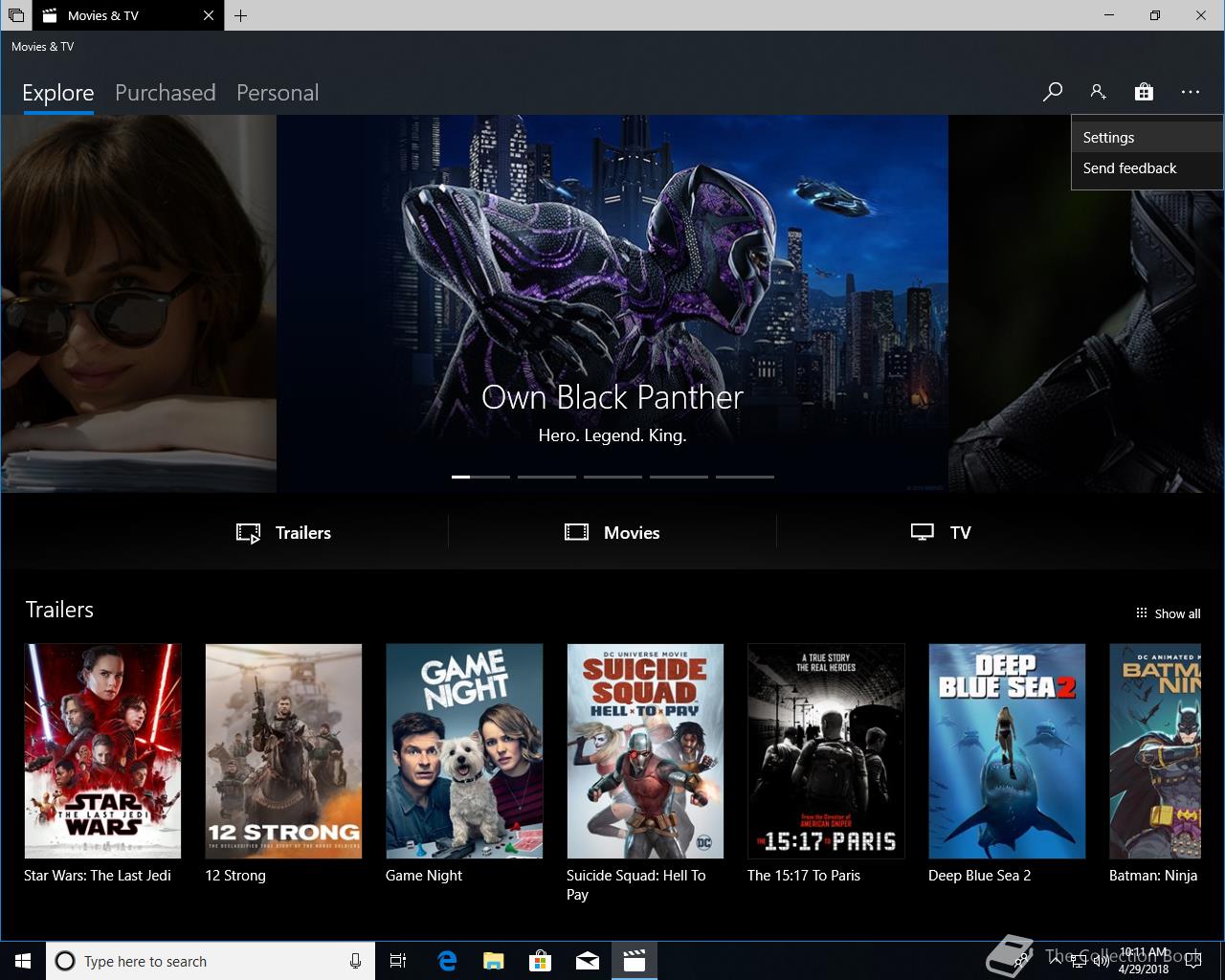This screenshot has height=980, width=1225.
Task: Click the three-dot more options icon
Action: pyautogui.click(x=1190, y=92)
